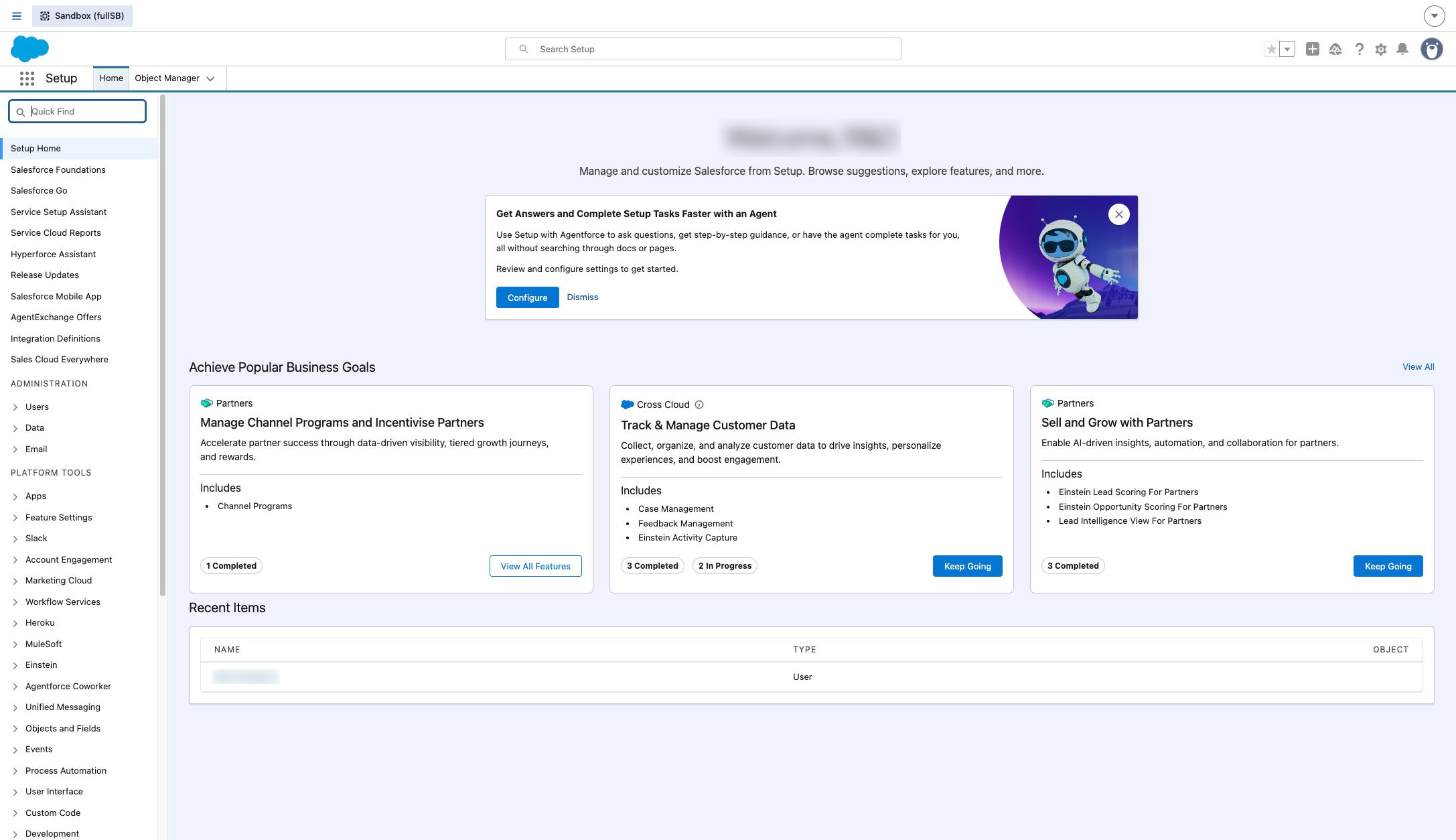
Task: Open Release Updates
Action: coord(45,275)
